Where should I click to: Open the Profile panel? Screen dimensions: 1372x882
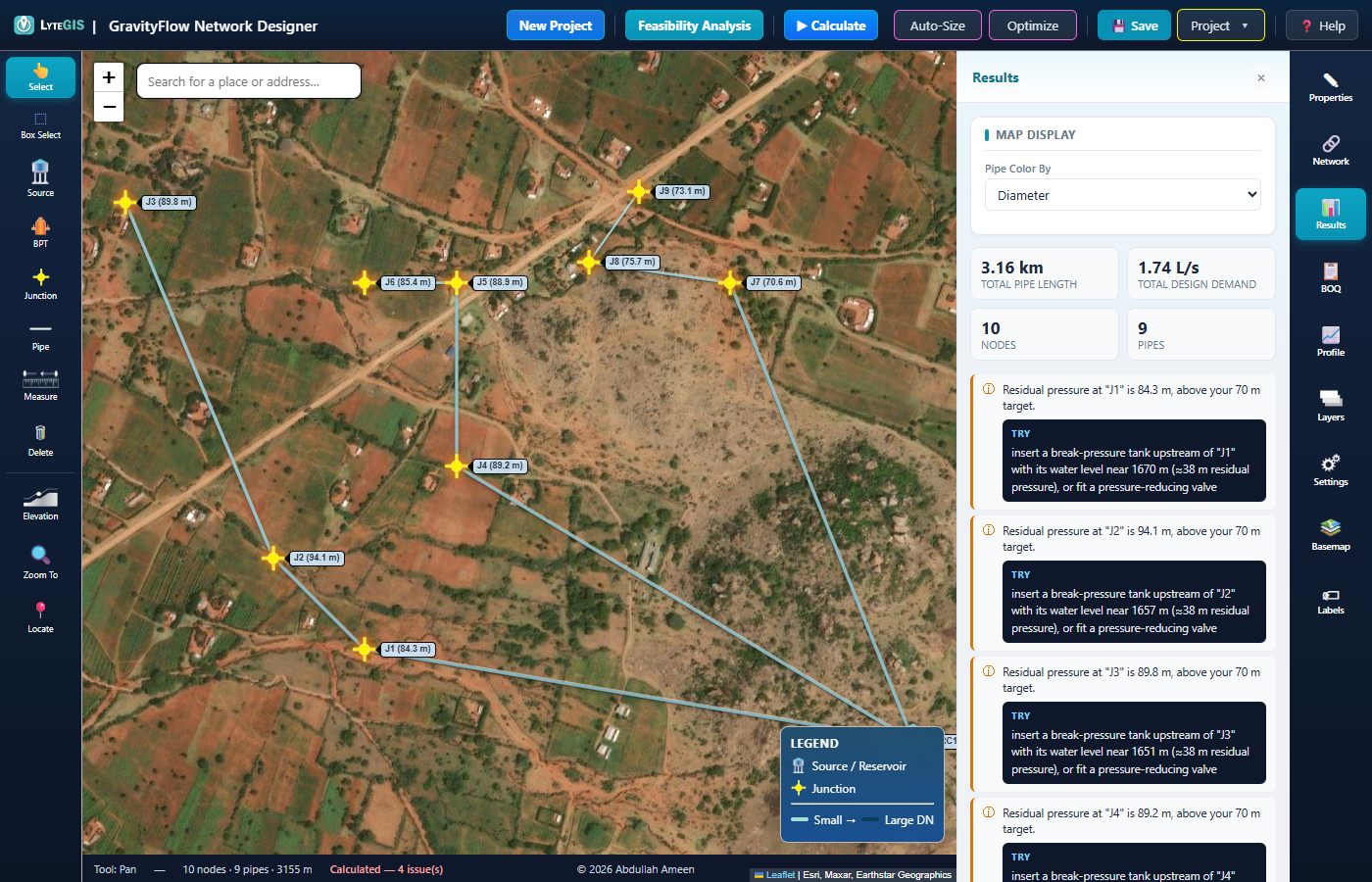coord(1331,342)
